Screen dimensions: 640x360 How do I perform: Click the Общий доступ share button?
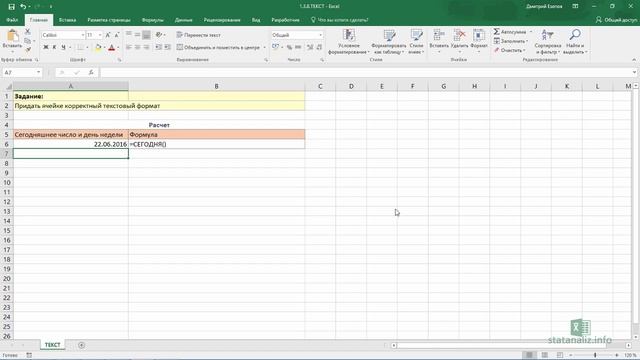[616, 20]
